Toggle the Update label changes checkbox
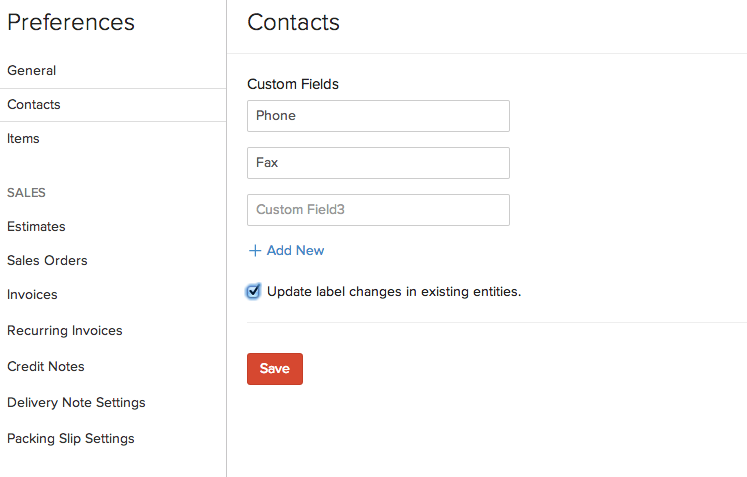 coord(254,292)
